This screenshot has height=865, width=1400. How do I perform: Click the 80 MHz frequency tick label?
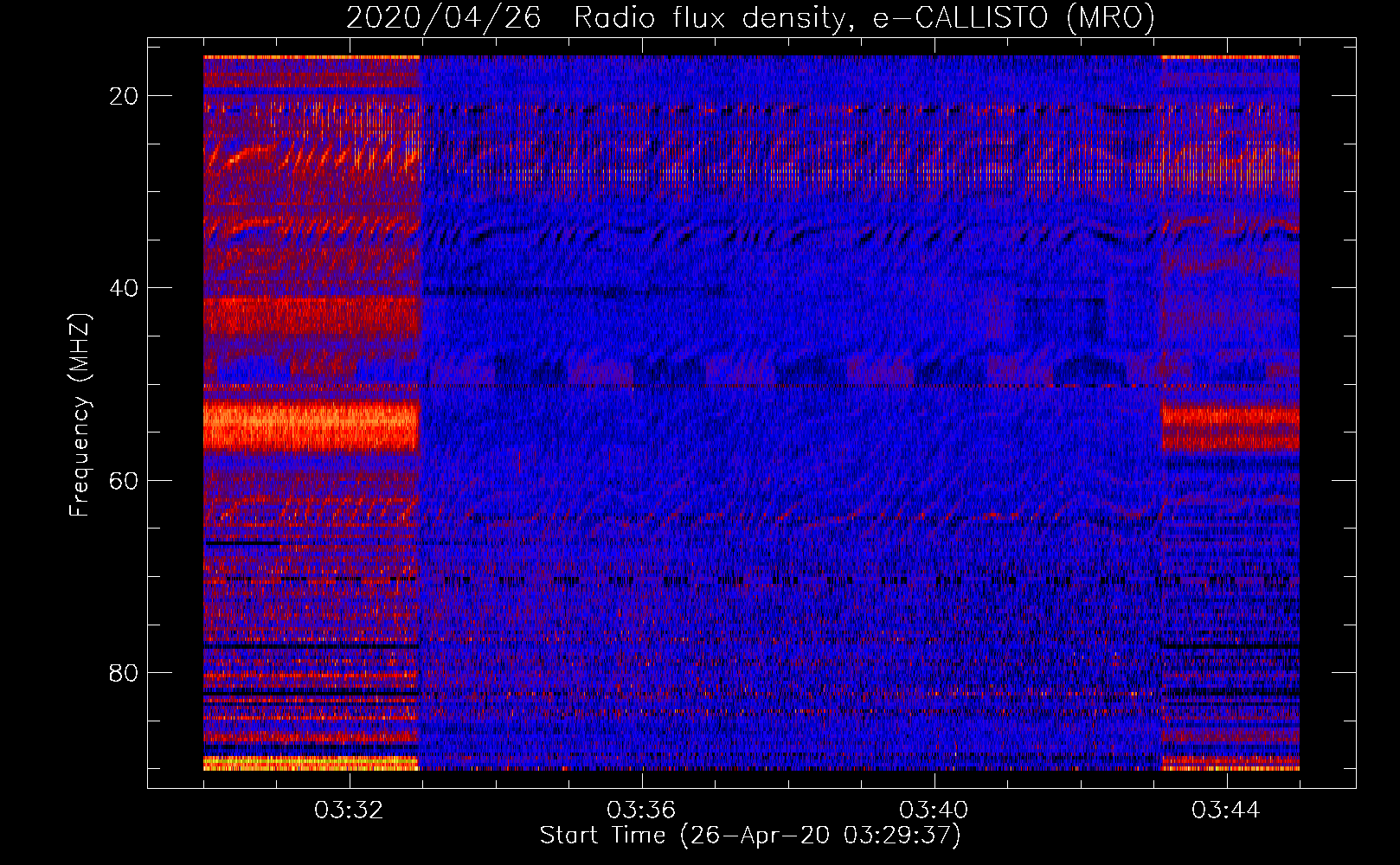[x=124, y=672]
